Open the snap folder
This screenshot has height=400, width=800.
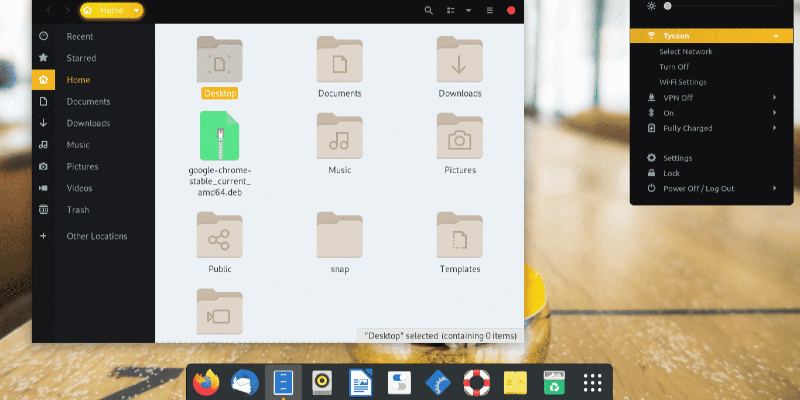tap(340, 235)
